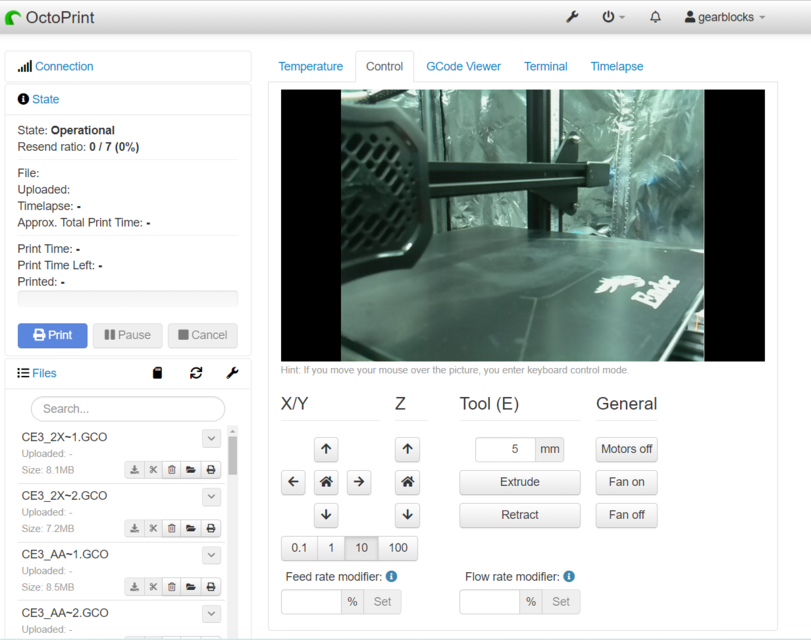Click the Extrude button
This screenshot has height=640, width=811.
coord(519,482)
